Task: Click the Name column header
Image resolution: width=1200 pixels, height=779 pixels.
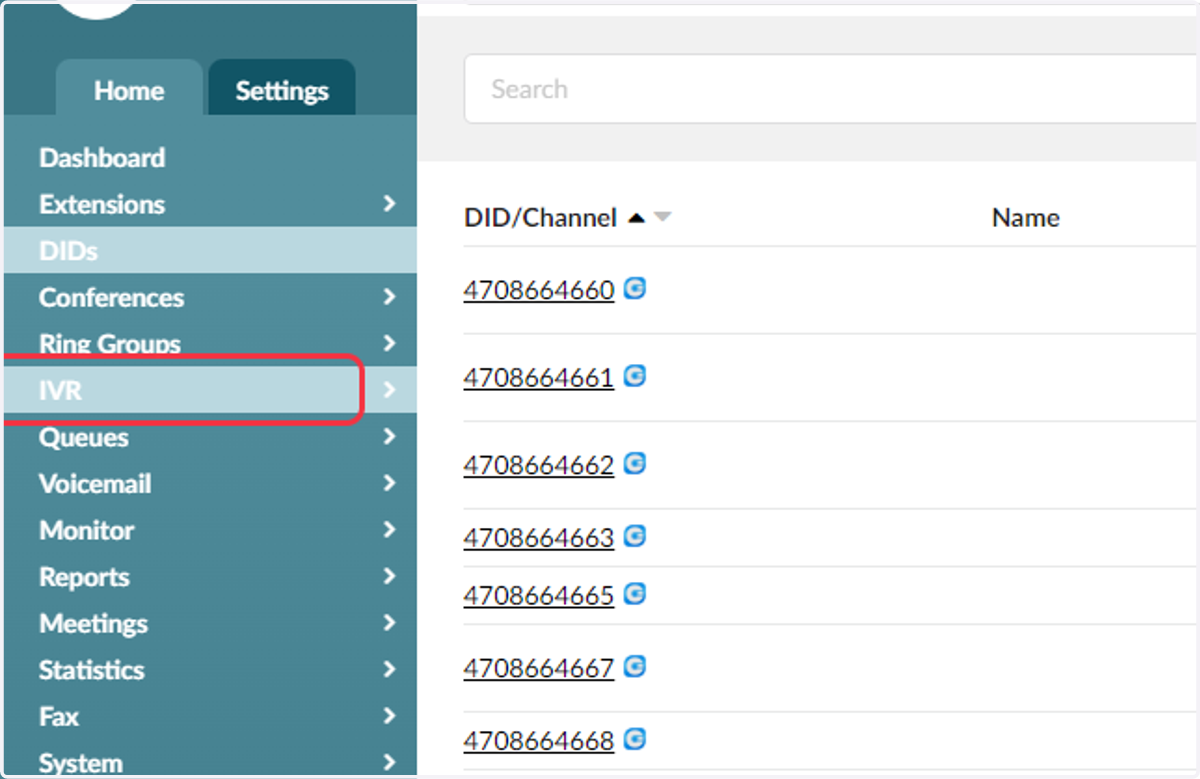Action: click(x=1025, y=218)
